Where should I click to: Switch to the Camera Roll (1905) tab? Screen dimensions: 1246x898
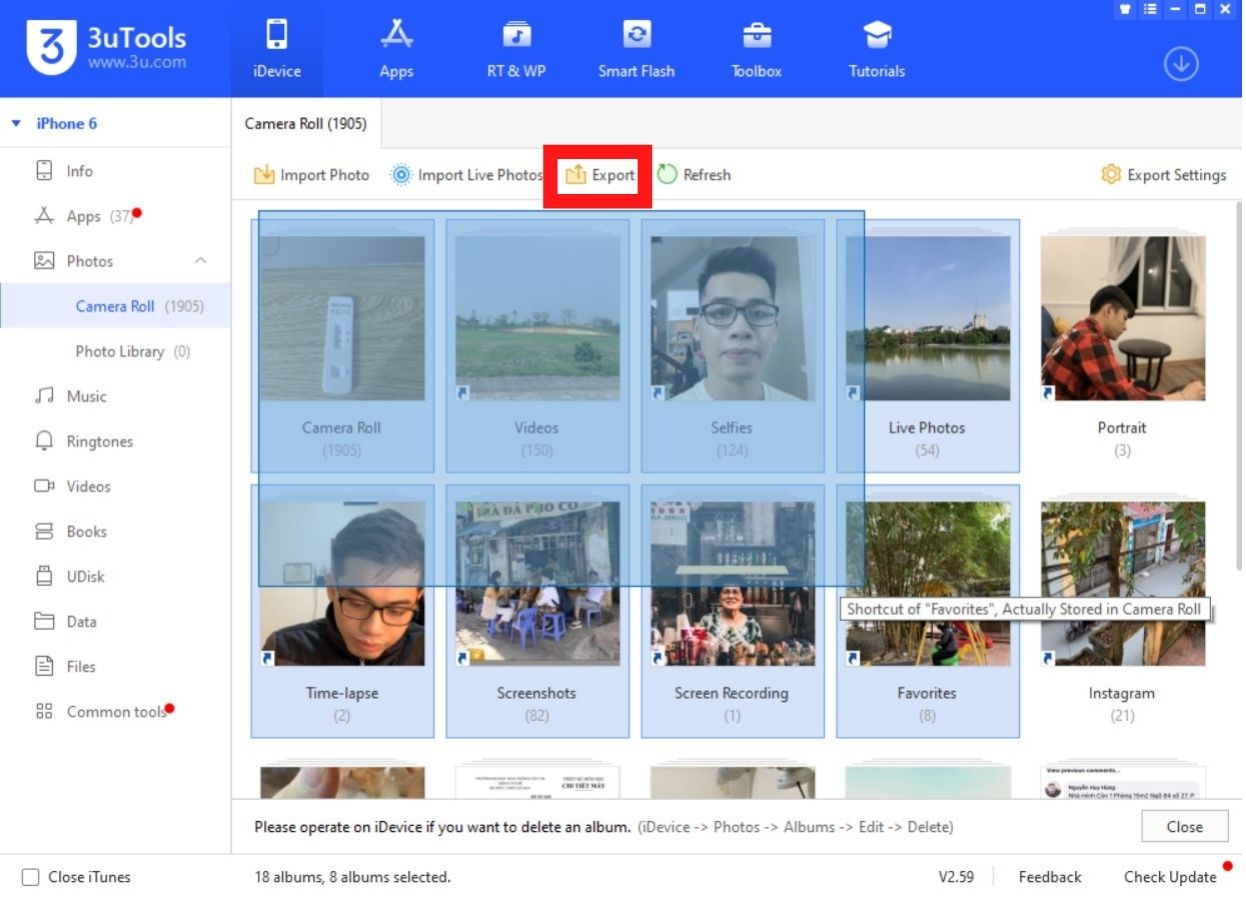tap(306, 124)
